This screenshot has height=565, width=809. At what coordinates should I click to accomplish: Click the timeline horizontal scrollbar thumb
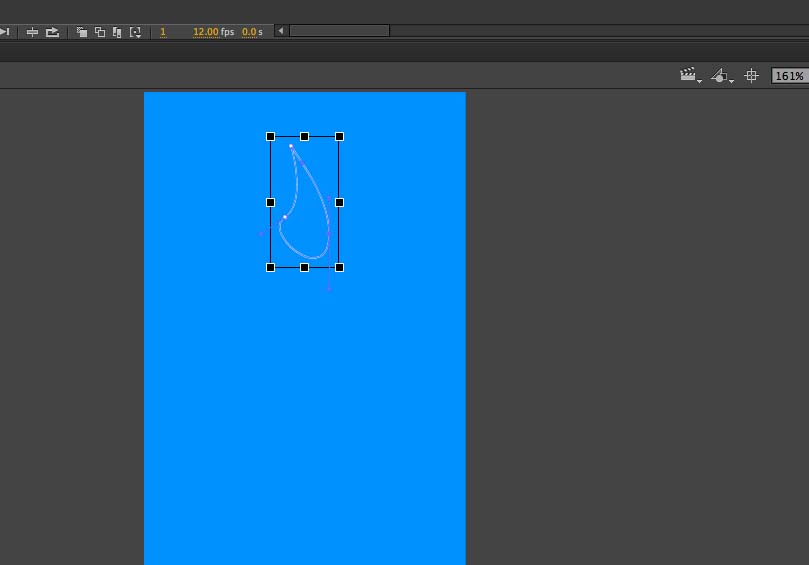[339, 30]
